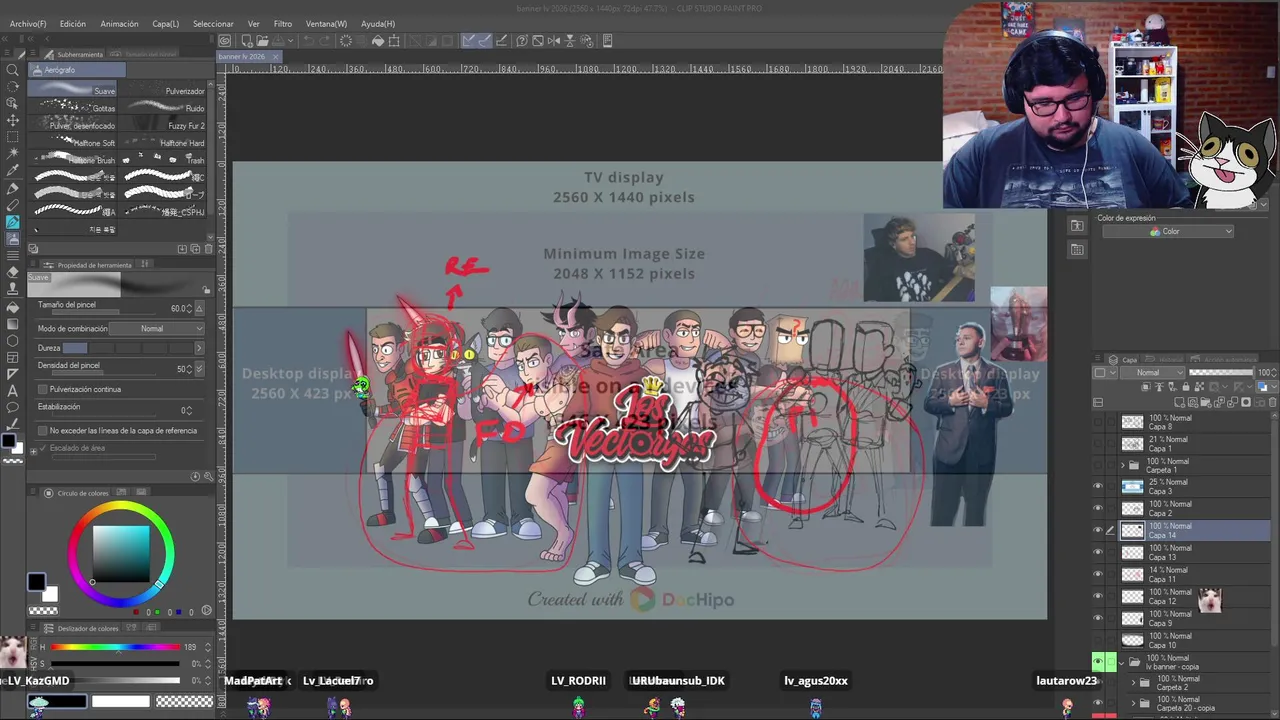
Task: Open the ClipStudio support help icon
Action: point(521,41)
